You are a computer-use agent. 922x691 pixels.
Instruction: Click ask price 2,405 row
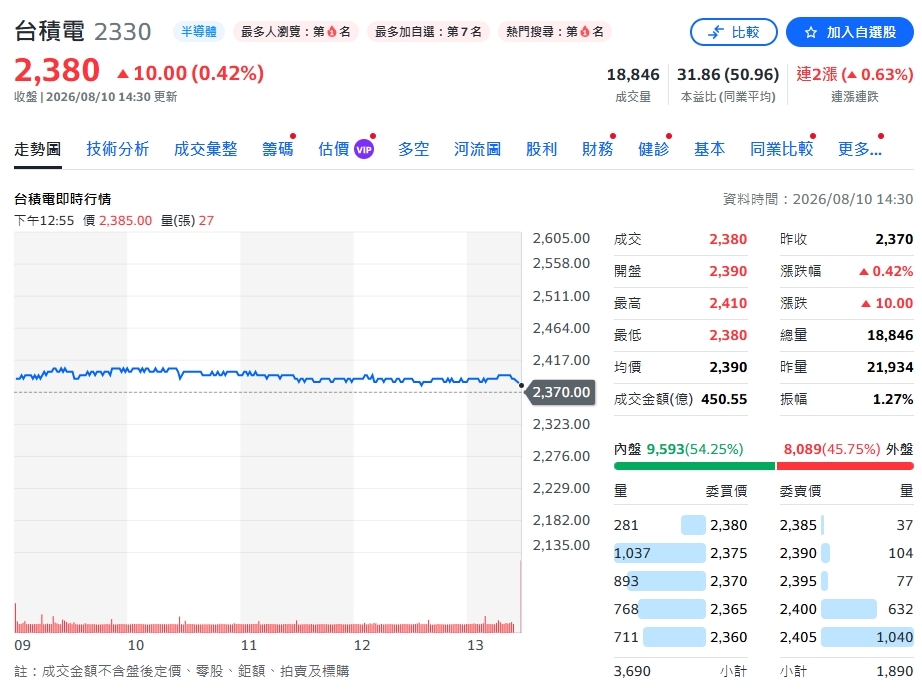click(847, 637)
